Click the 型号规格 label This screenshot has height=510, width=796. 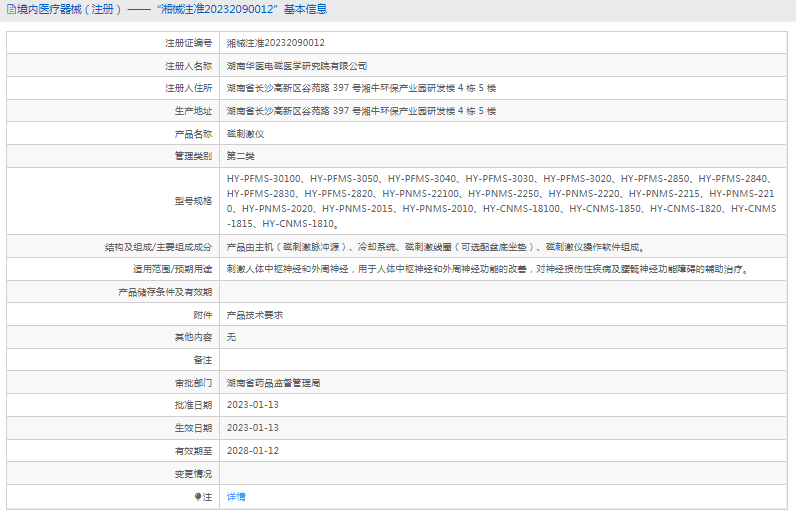(193, 201)
